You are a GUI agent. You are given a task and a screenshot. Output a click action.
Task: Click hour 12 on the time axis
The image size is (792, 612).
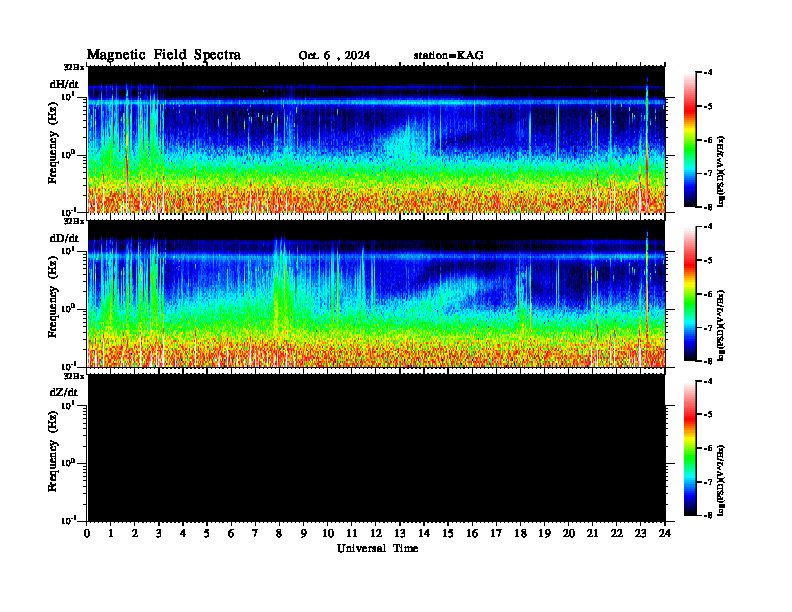coord(376,534)
